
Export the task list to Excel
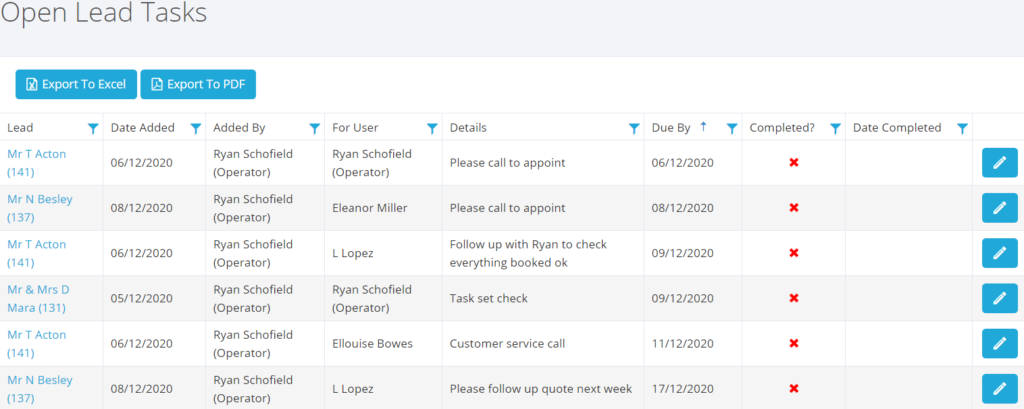click(x=76, y=85)
